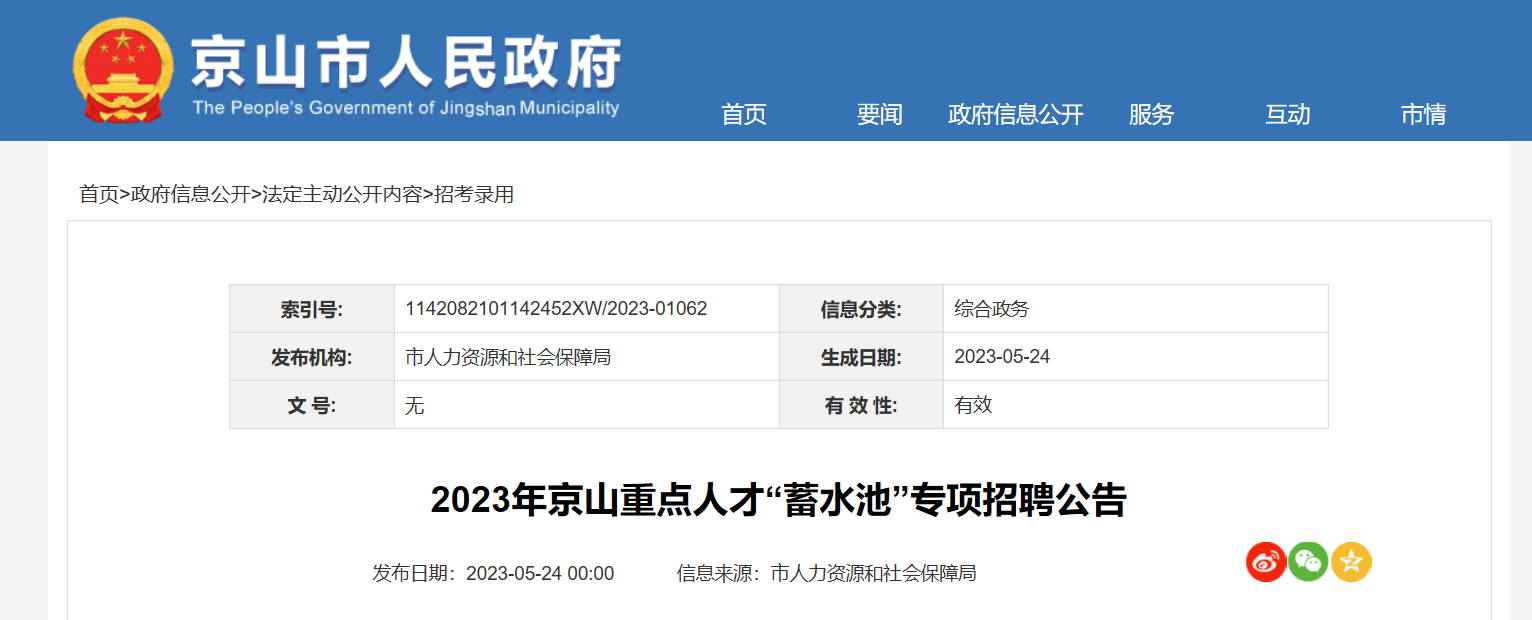
Task: Select index number 1142082101142452XW/2023-01062
Action: pyautogui.click(x=556, y=309)
